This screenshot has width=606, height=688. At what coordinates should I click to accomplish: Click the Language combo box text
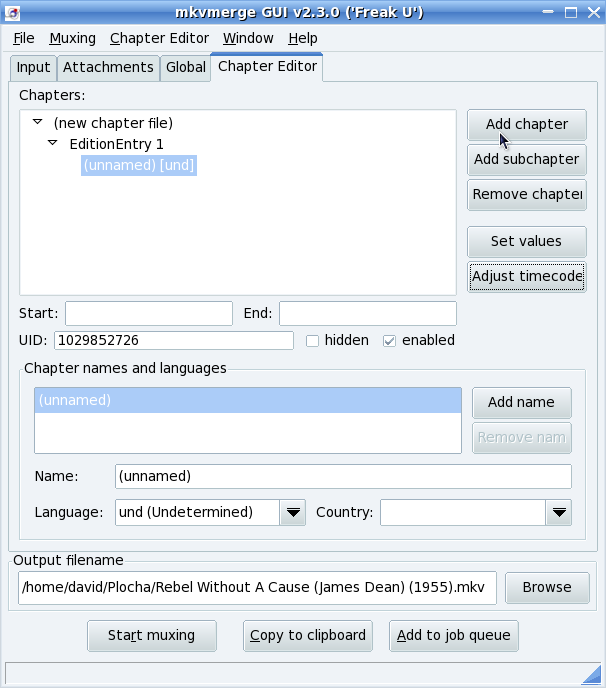click(x=197, y=512)
